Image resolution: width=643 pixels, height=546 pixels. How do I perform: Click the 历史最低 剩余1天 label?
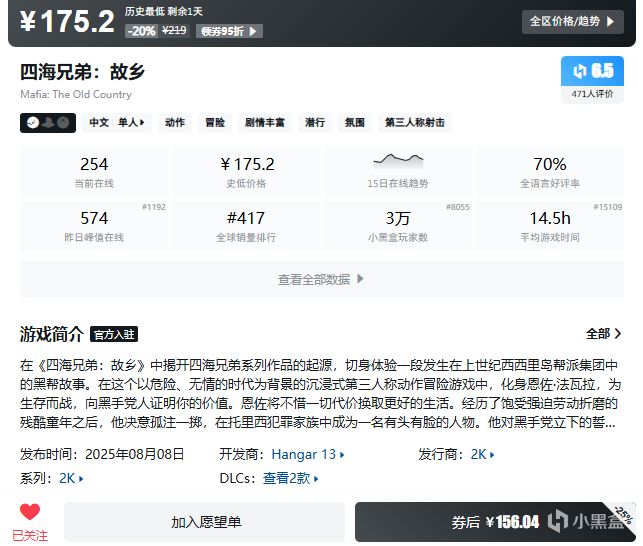(164, 11)
